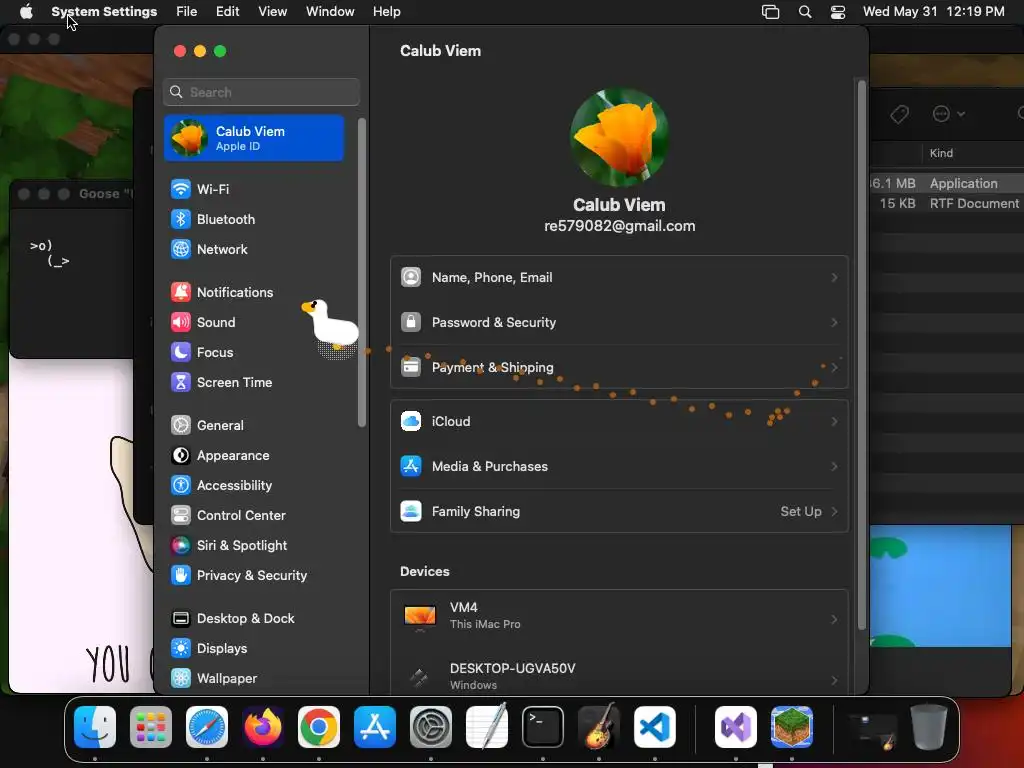This screenshot has width=1024, height=768.
Task: Select the Calub Viem Apple ID entry
Action: click(x=254, y=138)
